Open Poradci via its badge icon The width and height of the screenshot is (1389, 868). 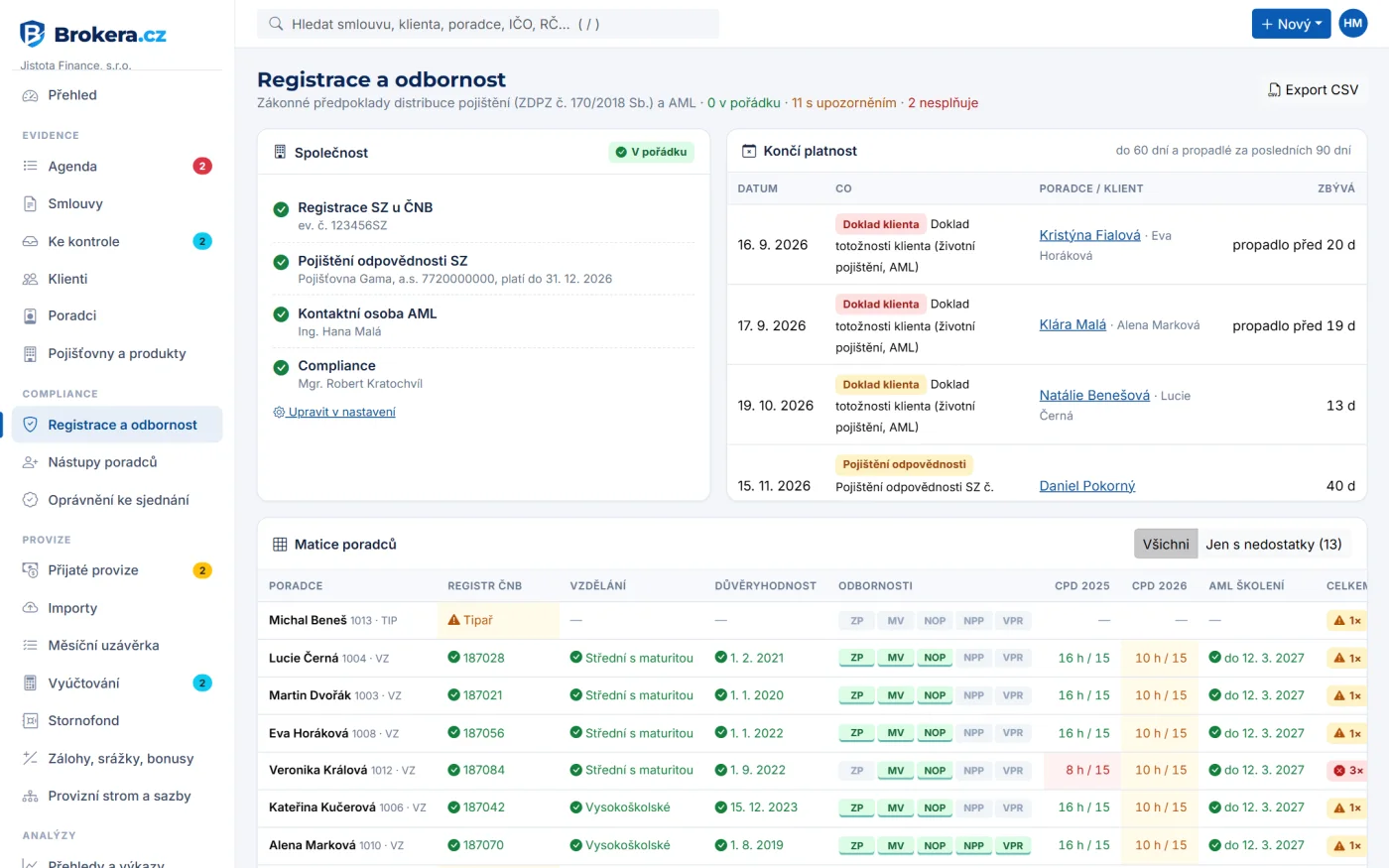point(30,315)
